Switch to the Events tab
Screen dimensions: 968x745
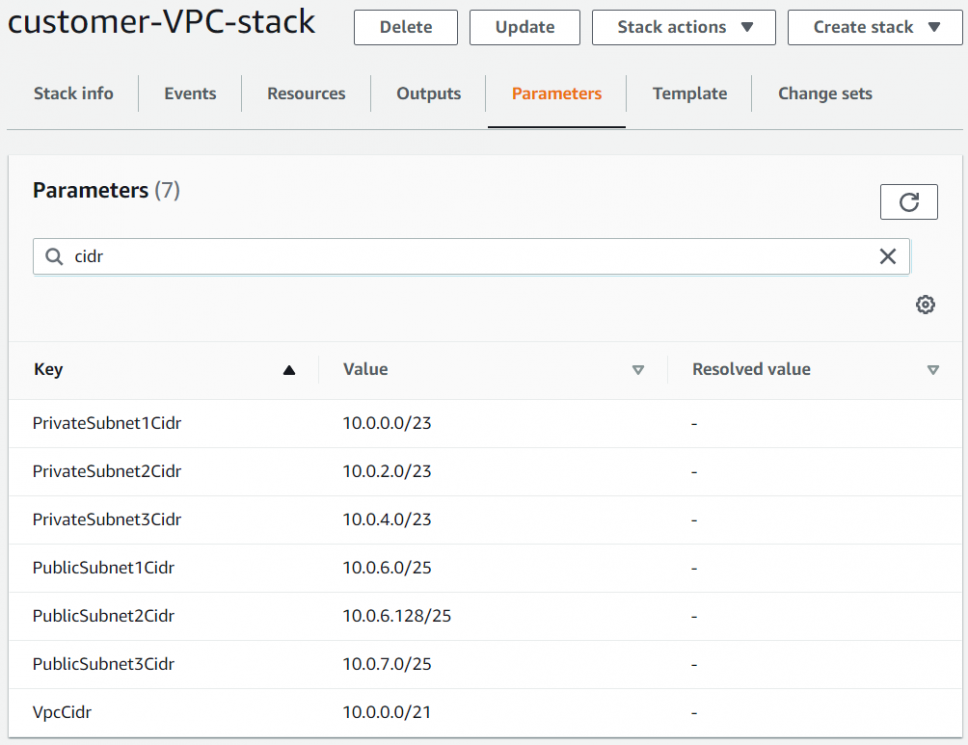(190, 93)
